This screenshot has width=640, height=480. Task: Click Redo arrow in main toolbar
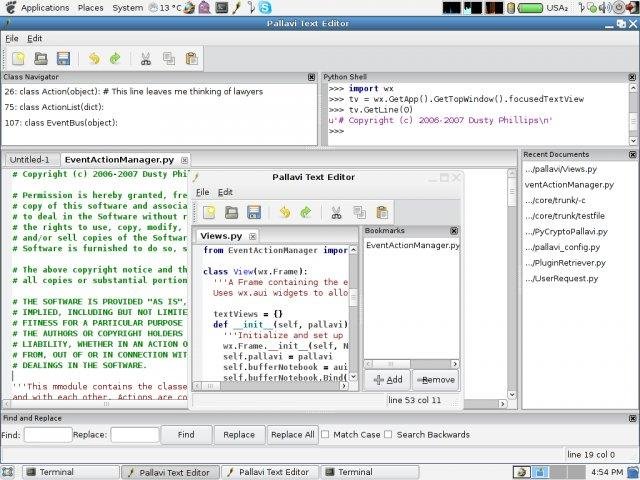click(x=115, y=59)
